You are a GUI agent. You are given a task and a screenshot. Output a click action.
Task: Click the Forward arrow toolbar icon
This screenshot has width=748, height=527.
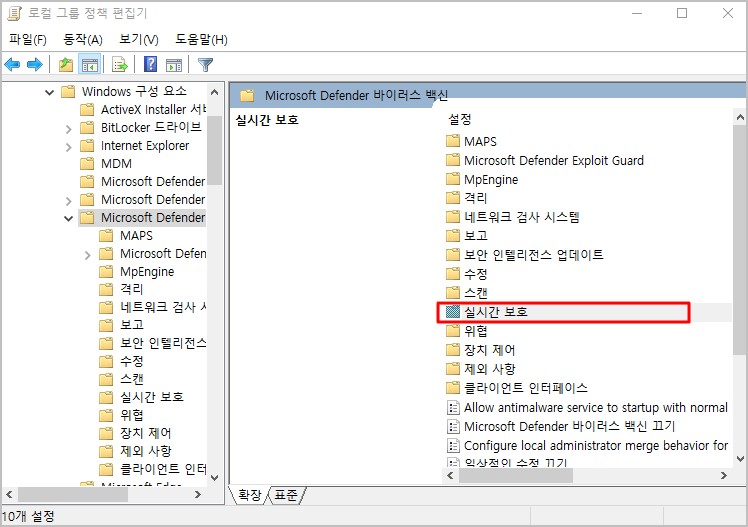coord(35,64)
